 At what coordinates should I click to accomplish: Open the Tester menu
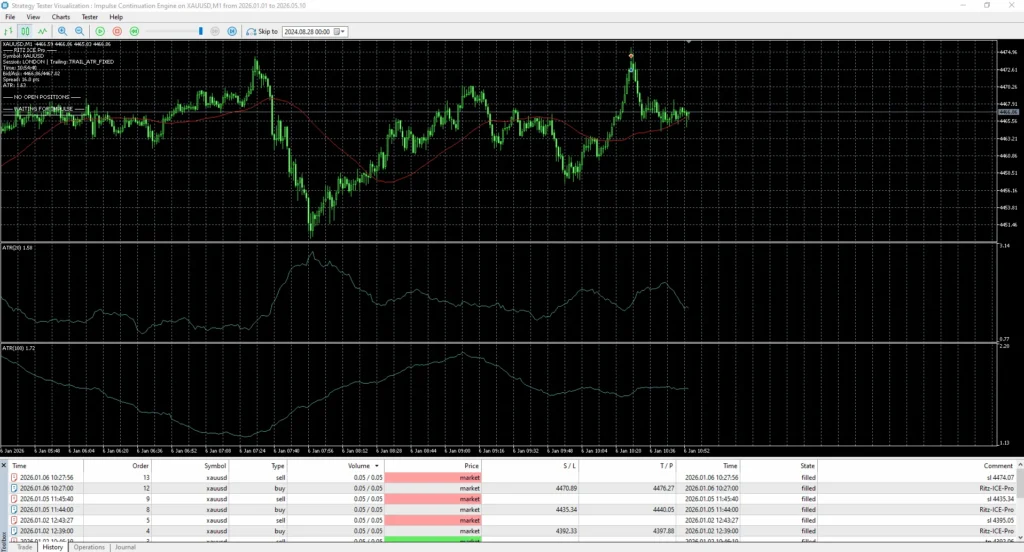coord(89,17)
